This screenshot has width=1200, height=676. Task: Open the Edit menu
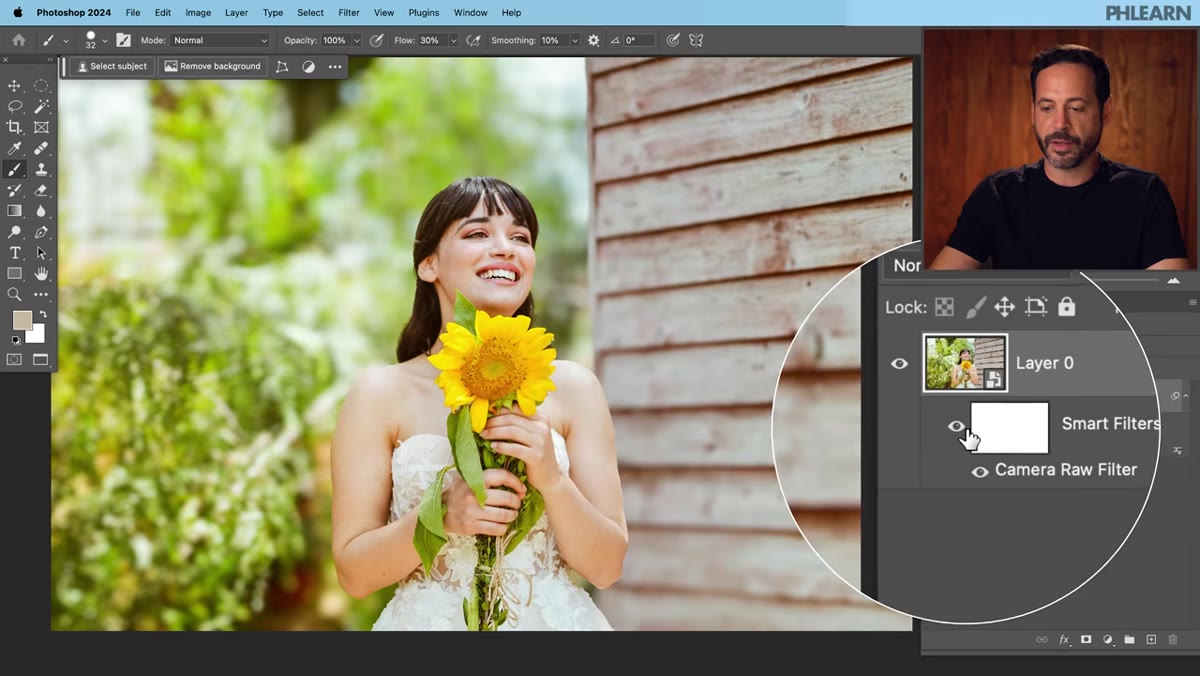coord(163,12)
